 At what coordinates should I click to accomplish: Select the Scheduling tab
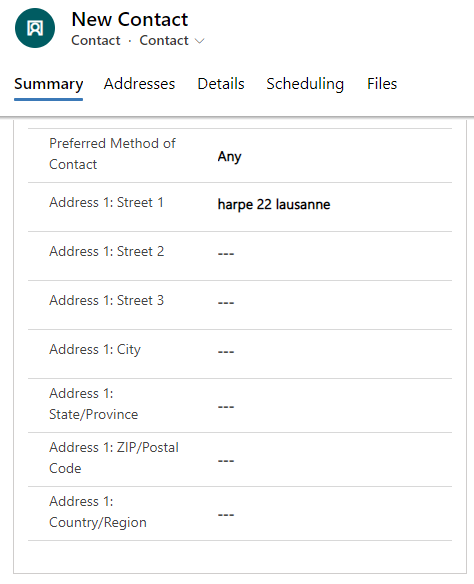pos(305,84)
